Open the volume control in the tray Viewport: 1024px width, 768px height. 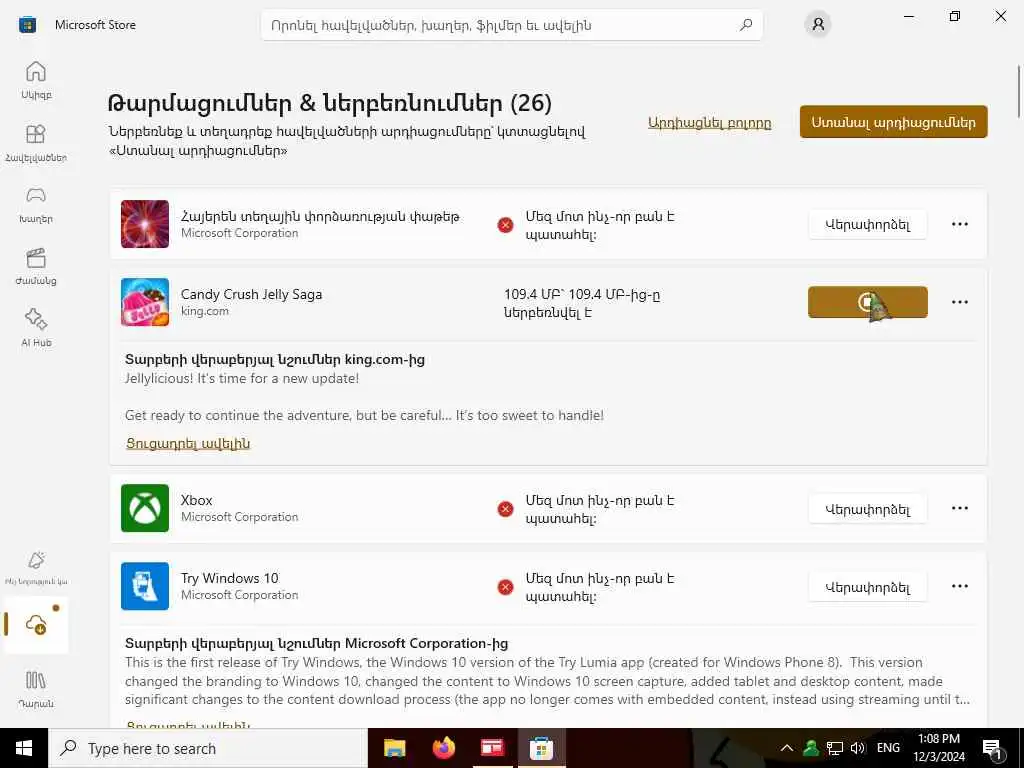pyautogui.click(x=858, y=748)
